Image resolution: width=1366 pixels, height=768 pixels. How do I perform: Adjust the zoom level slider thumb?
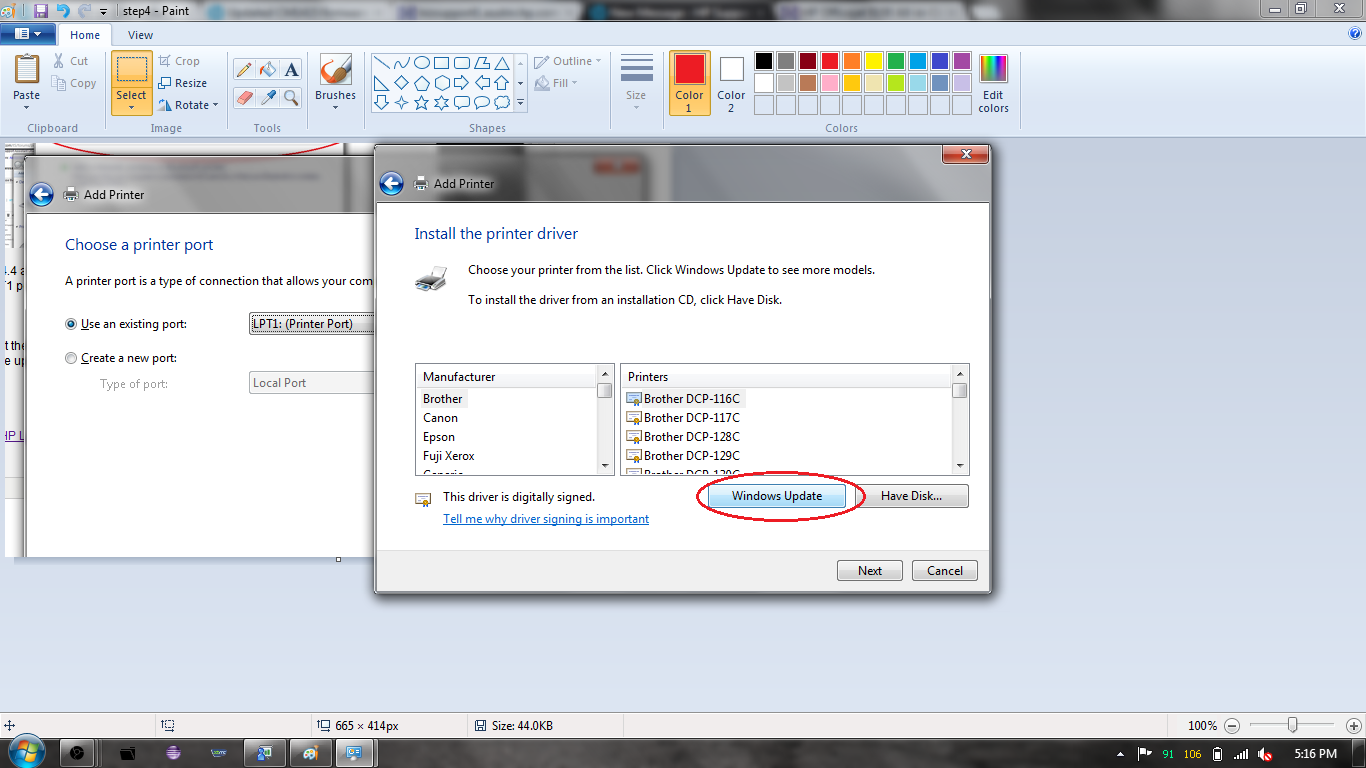tap(1293, 725)
